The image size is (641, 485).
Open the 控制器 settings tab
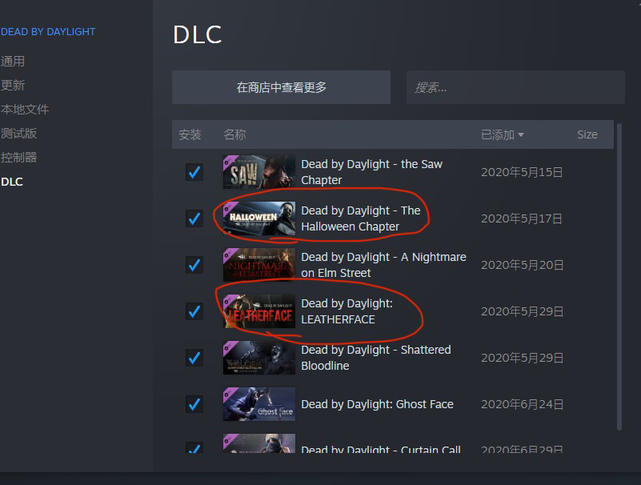[x=19, y=157]
